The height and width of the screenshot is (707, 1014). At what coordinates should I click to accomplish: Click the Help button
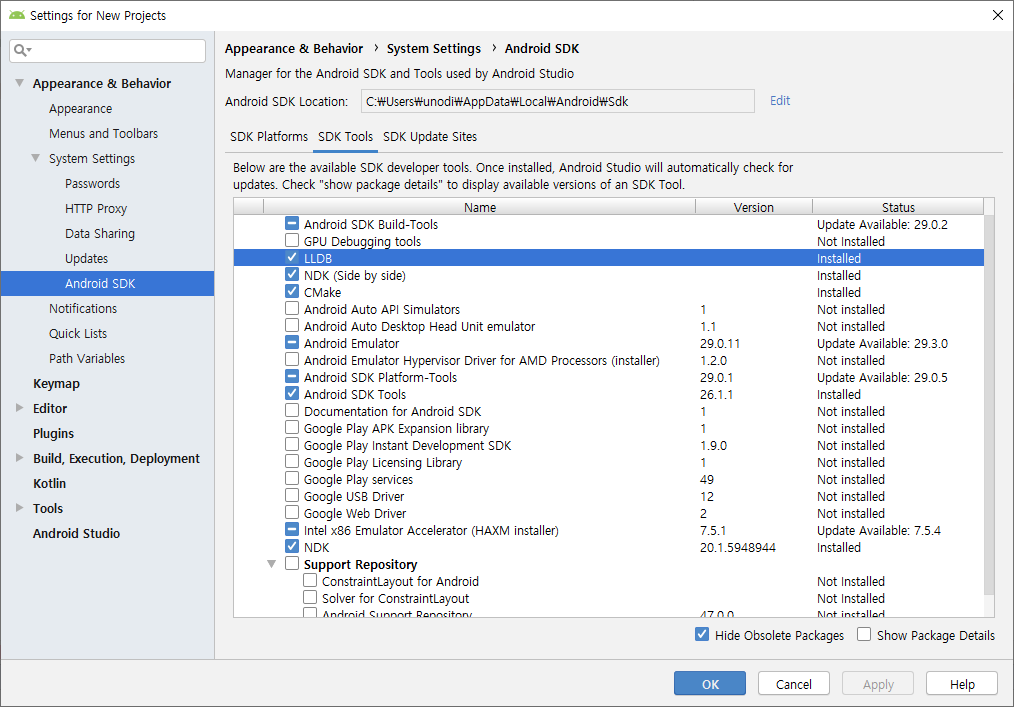[962, 684]
